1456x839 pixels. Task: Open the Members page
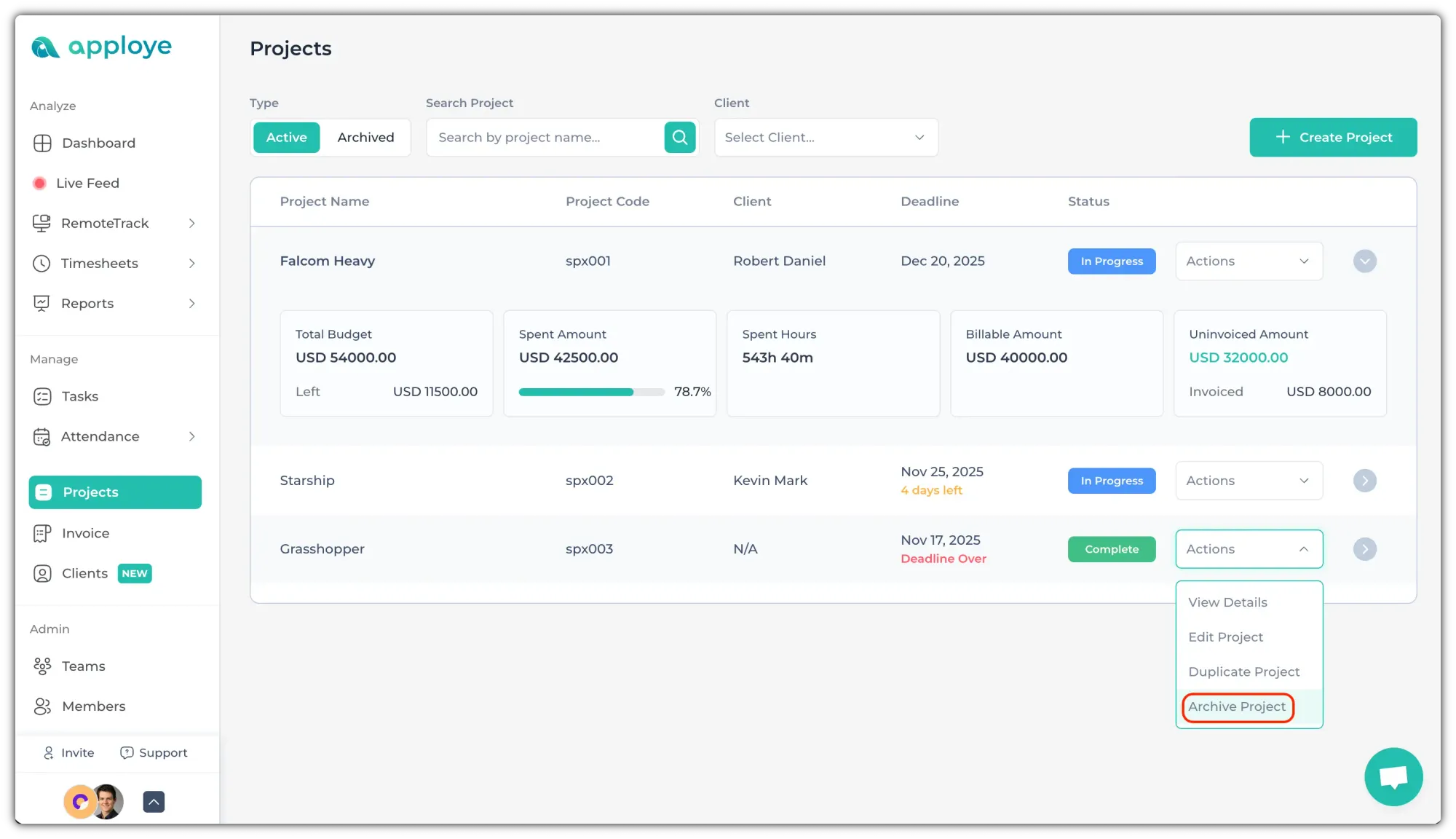tap(93, 706)
